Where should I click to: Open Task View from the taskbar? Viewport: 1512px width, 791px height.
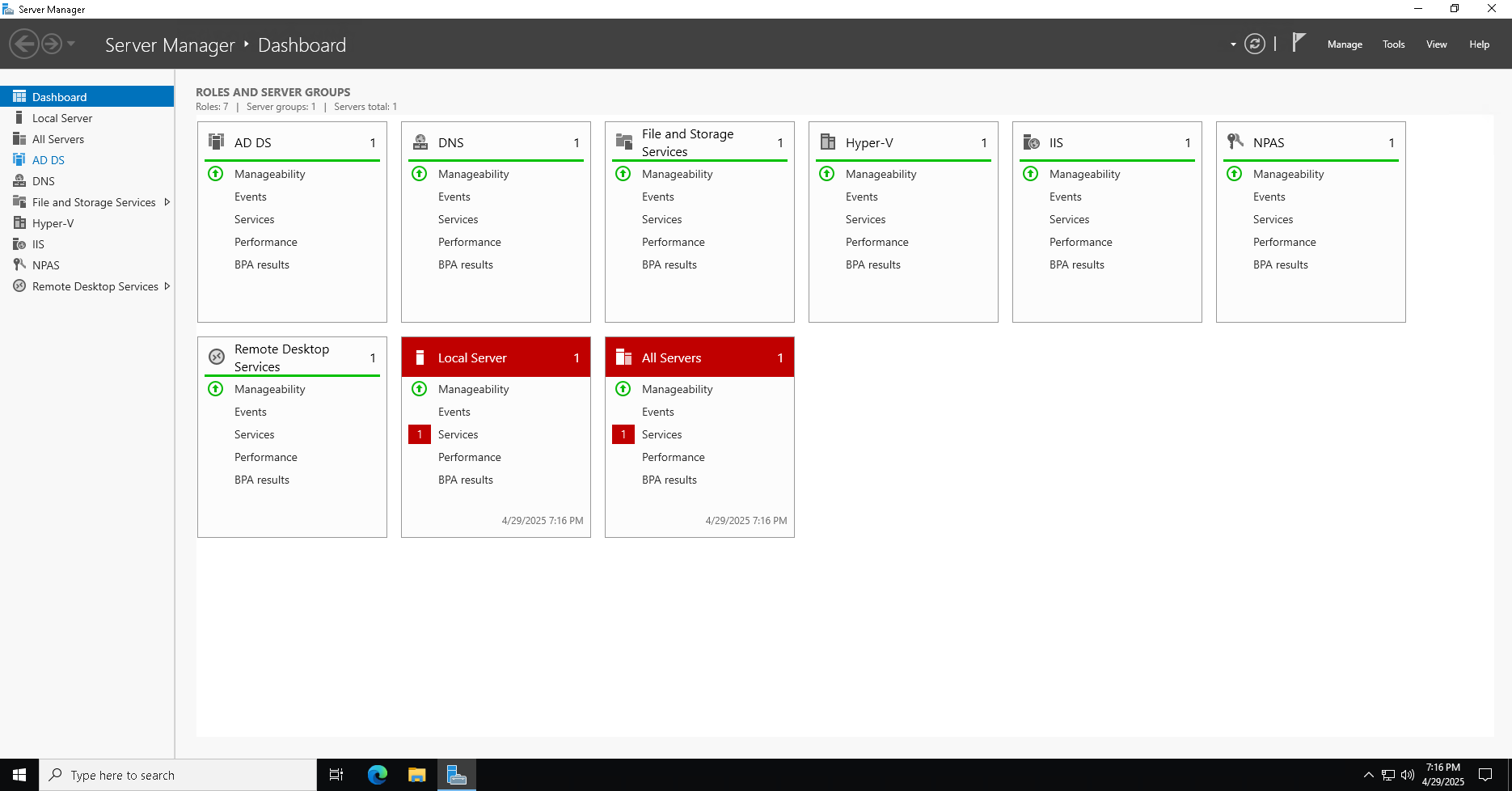[x=336, y=775]
